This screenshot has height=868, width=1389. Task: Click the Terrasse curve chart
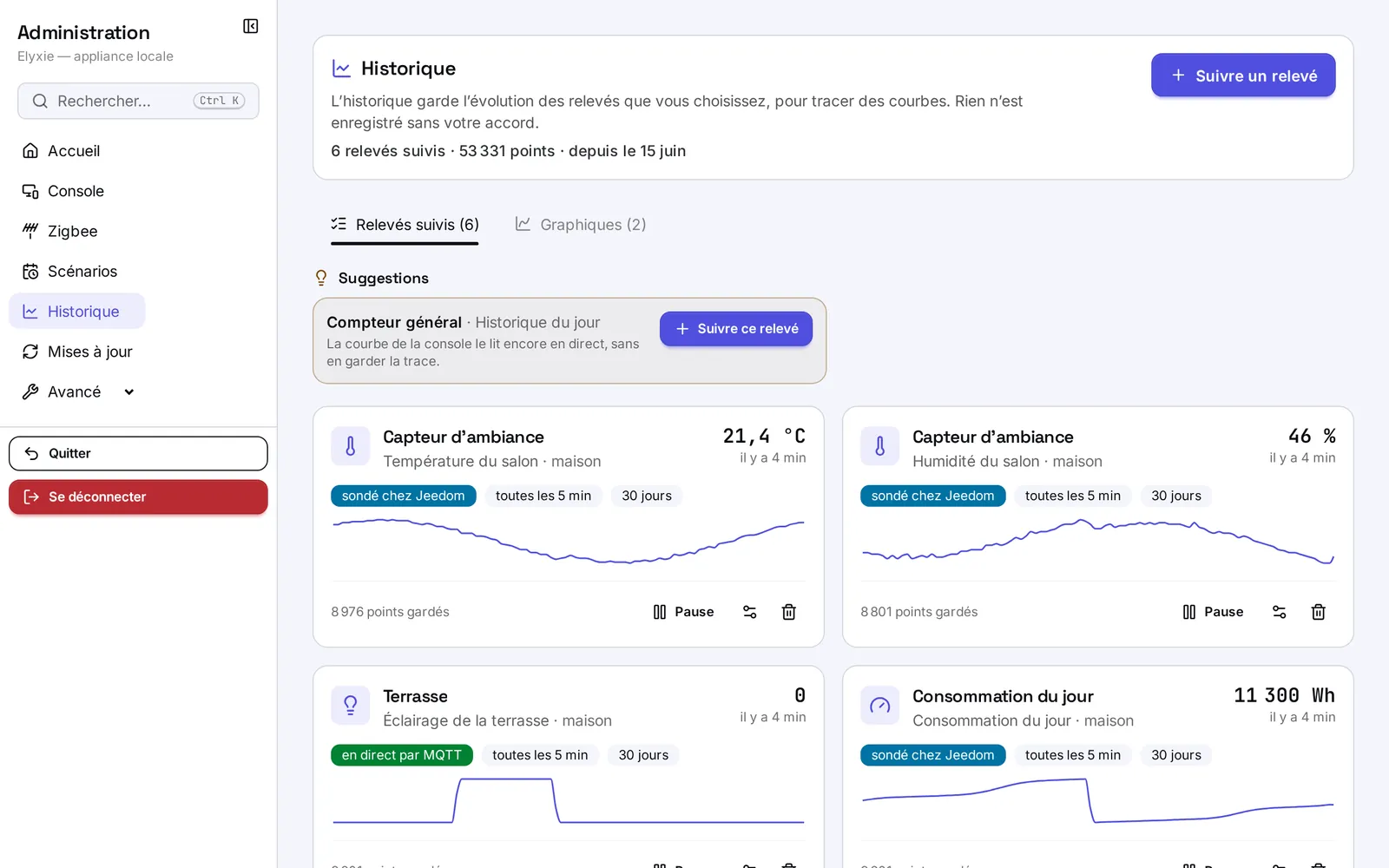point(569,801)
